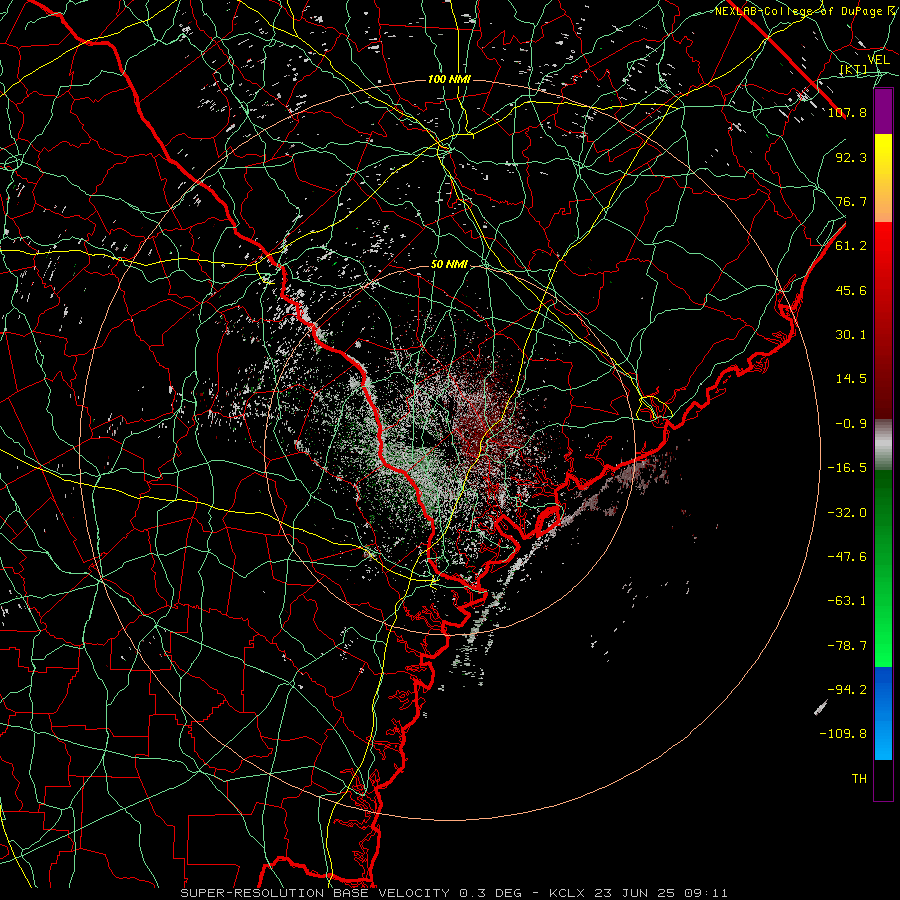
Task: Click the 14.5 velocity scale value
Action: coord(851,379)
